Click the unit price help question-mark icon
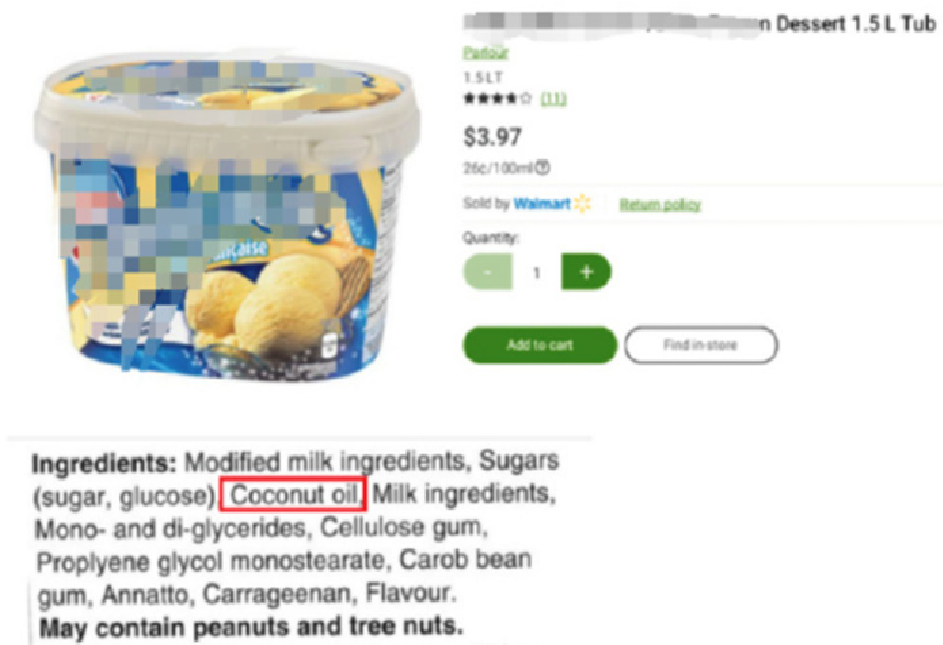Screen dimensions: 943x645 click(x=544, y=168)
